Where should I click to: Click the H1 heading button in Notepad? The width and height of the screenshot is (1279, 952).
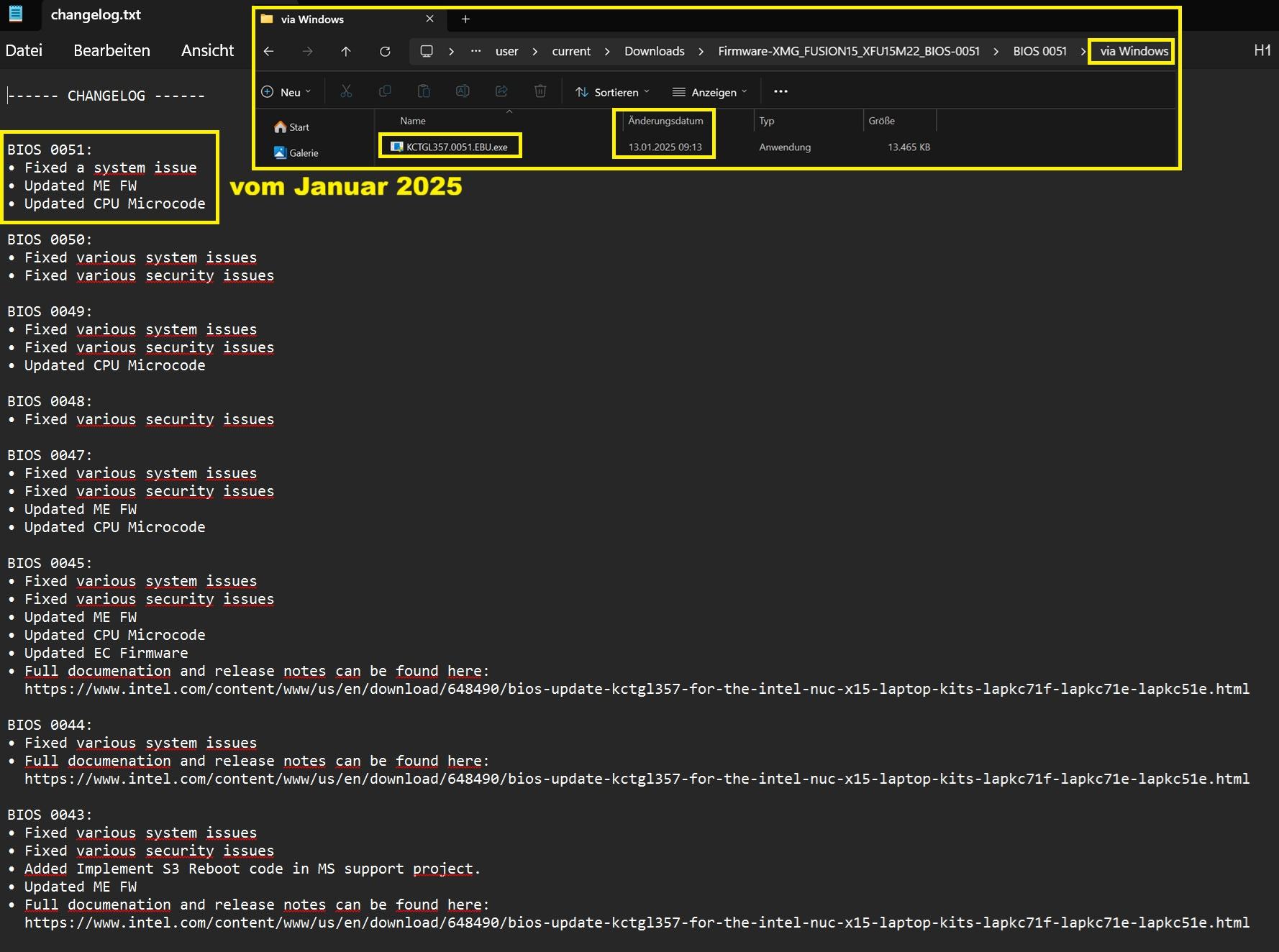1262,50
